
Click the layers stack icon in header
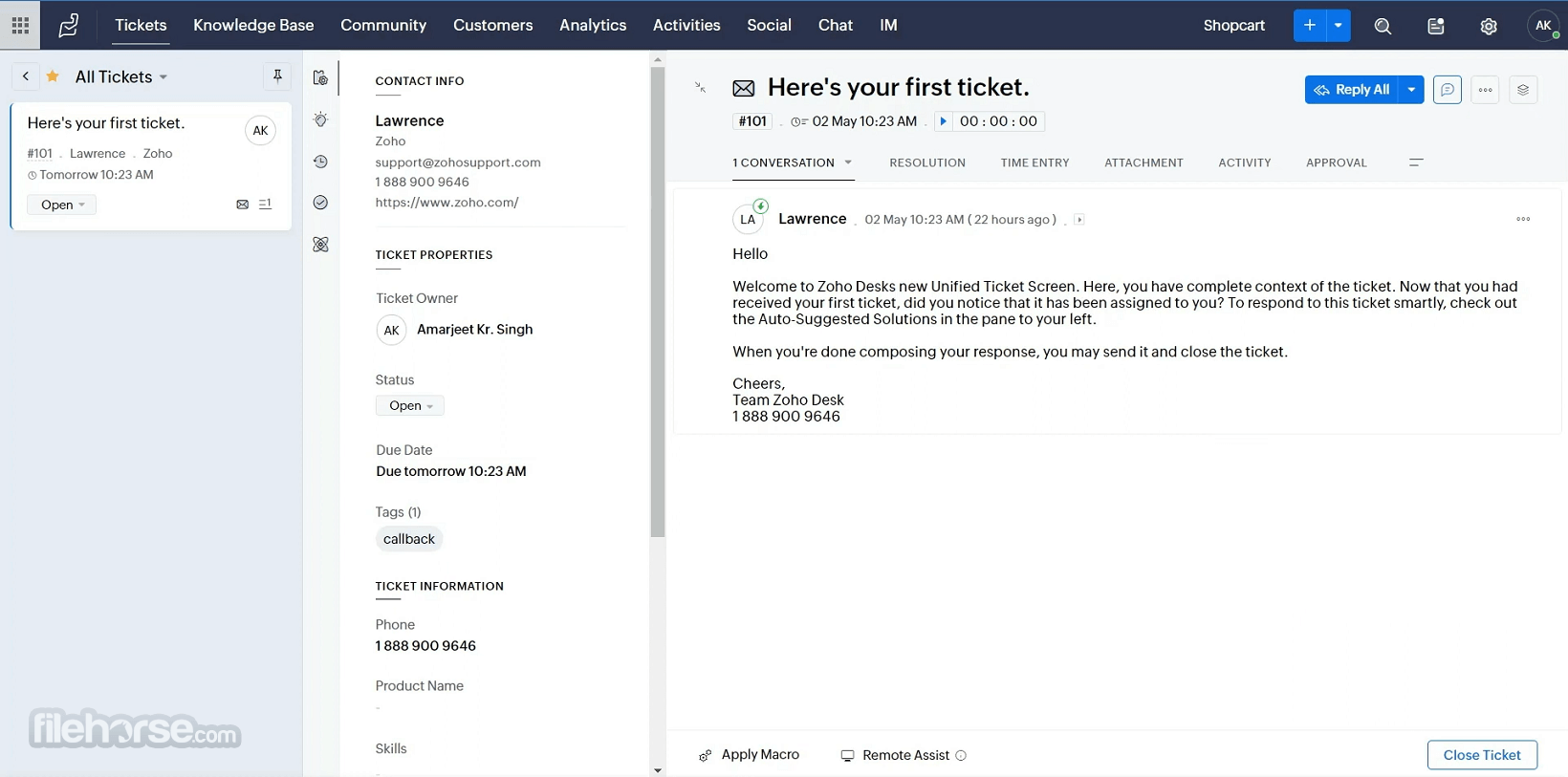[x=1523, y=90]
